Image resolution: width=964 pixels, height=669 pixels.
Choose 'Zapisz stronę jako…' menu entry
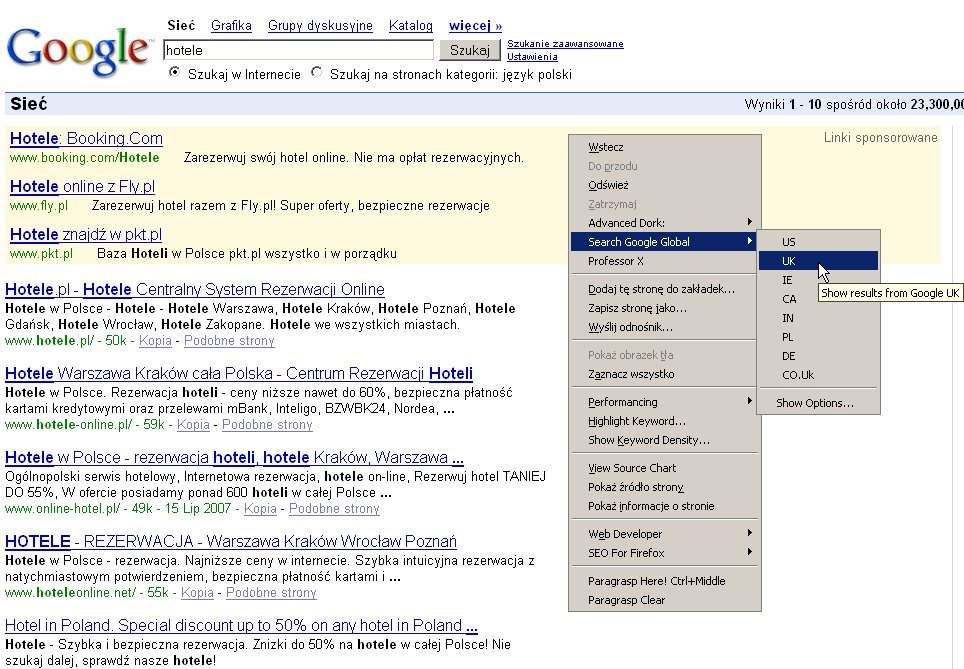click(x=665, y=308)
